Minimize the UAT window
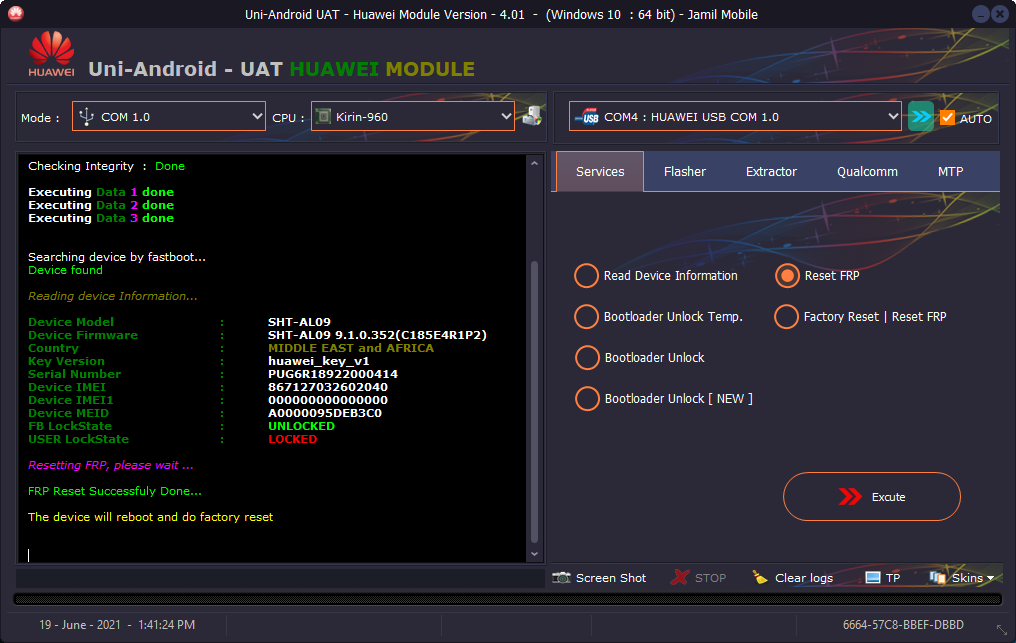Screen dimensions: 1016x643 (x=981, y=14)
